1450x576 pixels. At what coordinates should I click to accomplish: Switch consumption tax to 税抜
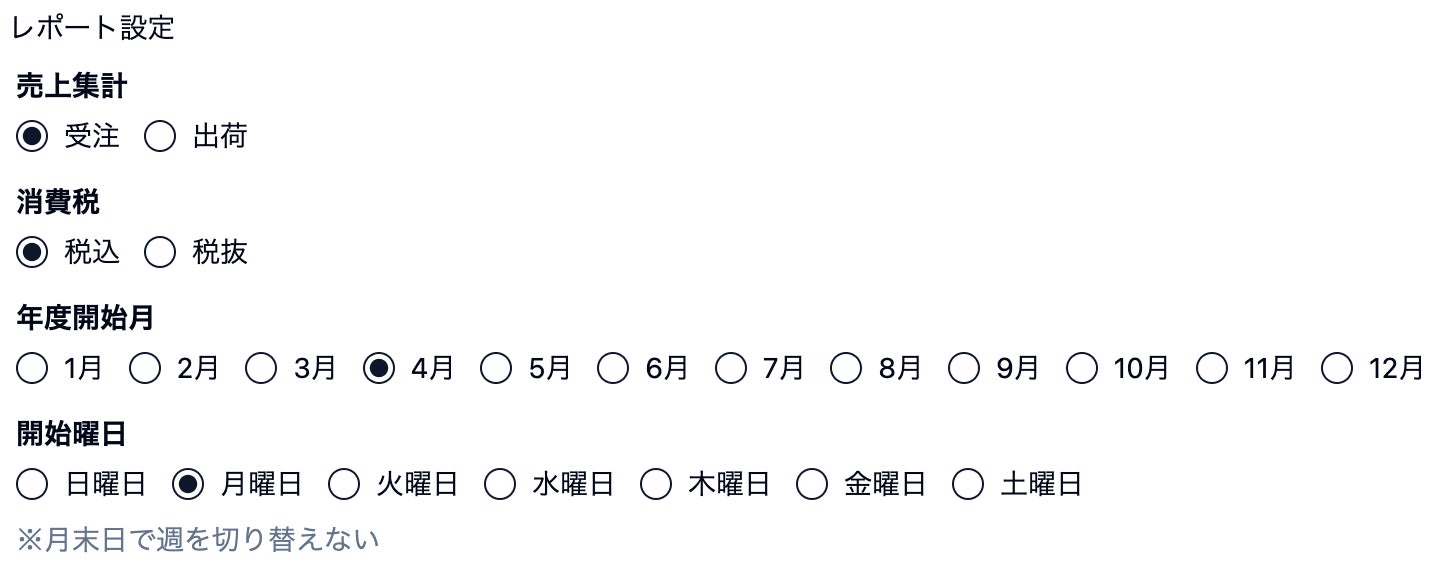coord(160,253)
